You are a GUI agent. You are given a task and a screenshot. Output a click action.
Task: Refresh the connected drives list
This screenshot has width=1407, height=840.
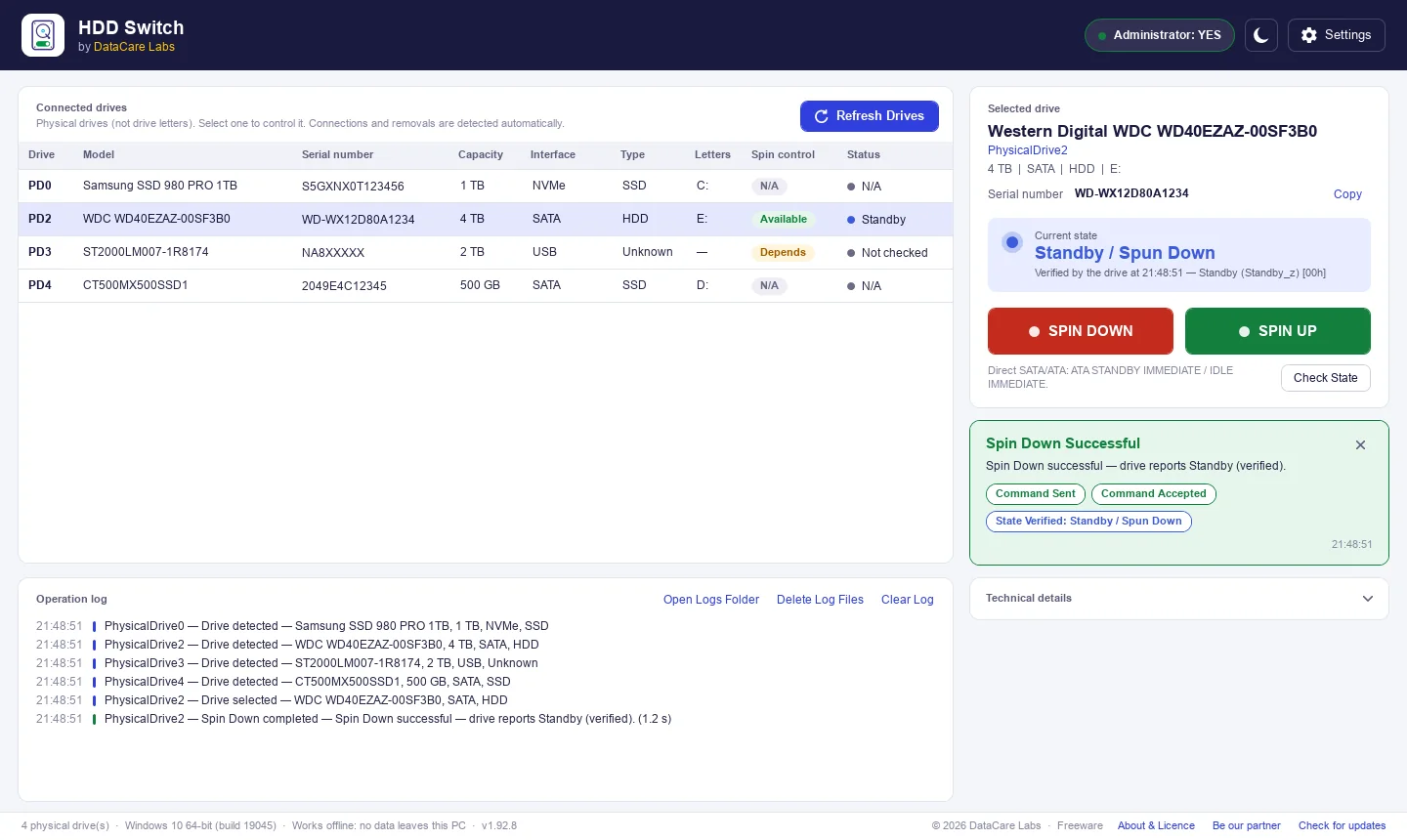[x=870, y=116]
